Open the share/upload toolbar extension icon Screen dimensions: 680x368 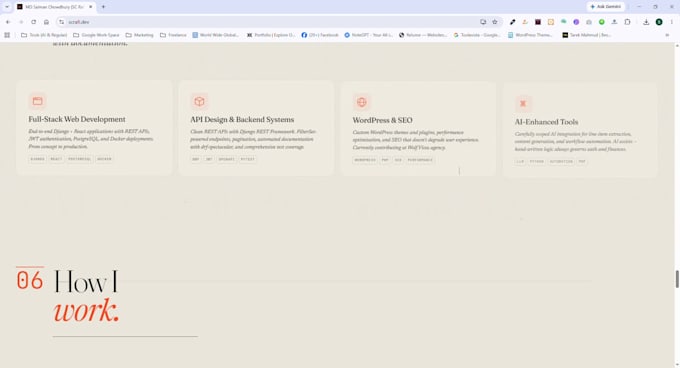click(x=615, y=22)
